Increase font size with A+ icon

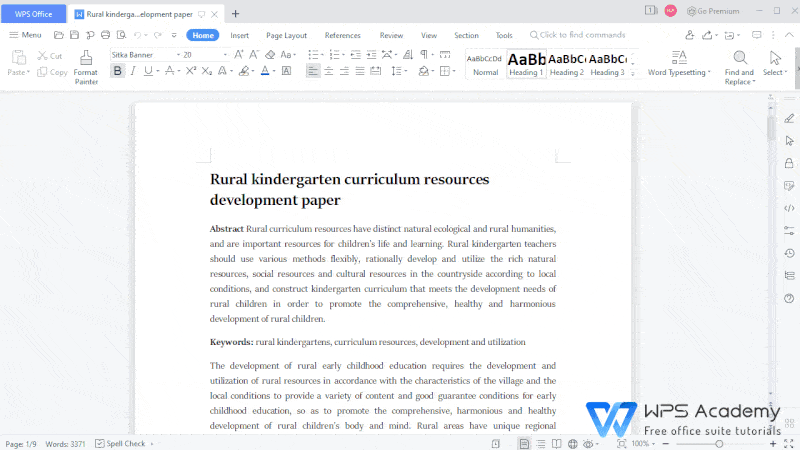238,55
